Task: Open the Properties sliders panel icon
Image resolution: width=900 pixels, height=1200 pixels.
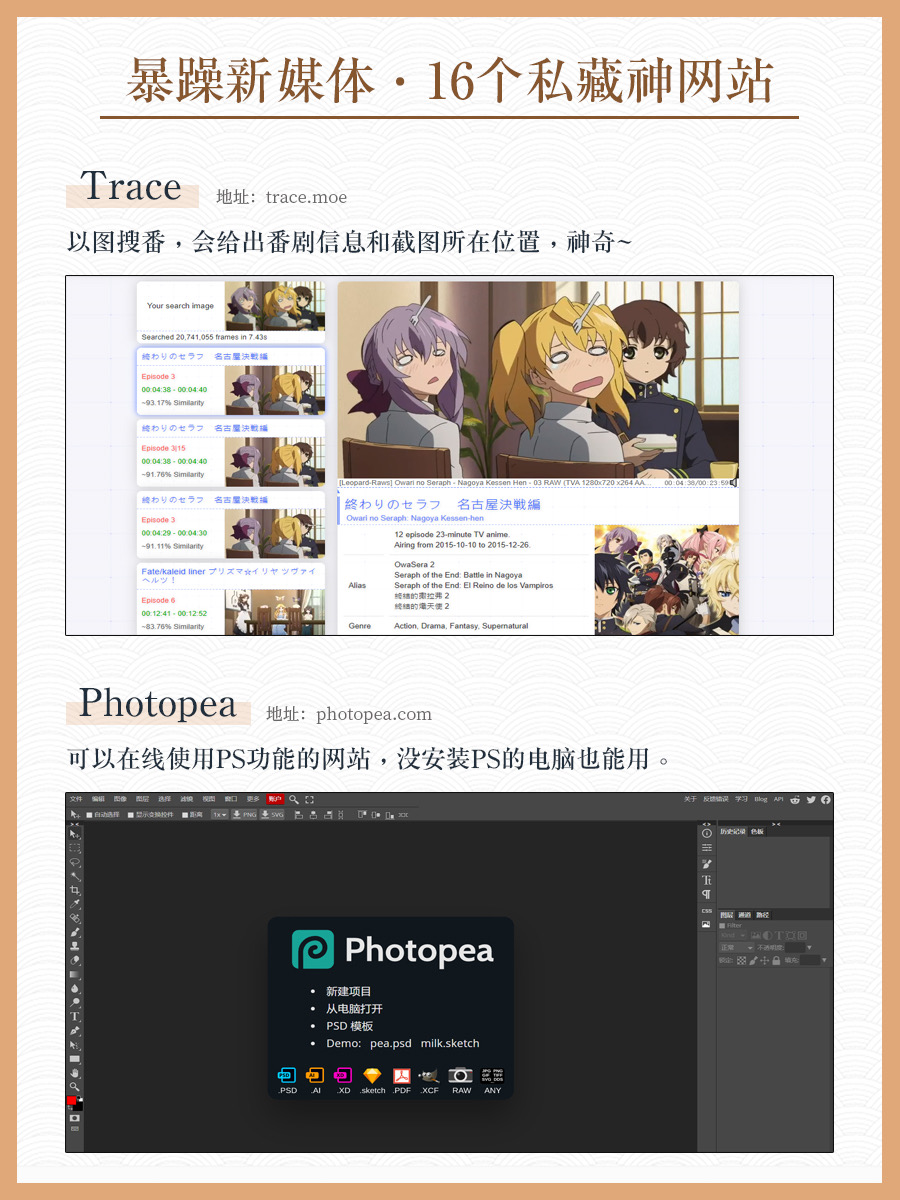Action: (707, 847)
